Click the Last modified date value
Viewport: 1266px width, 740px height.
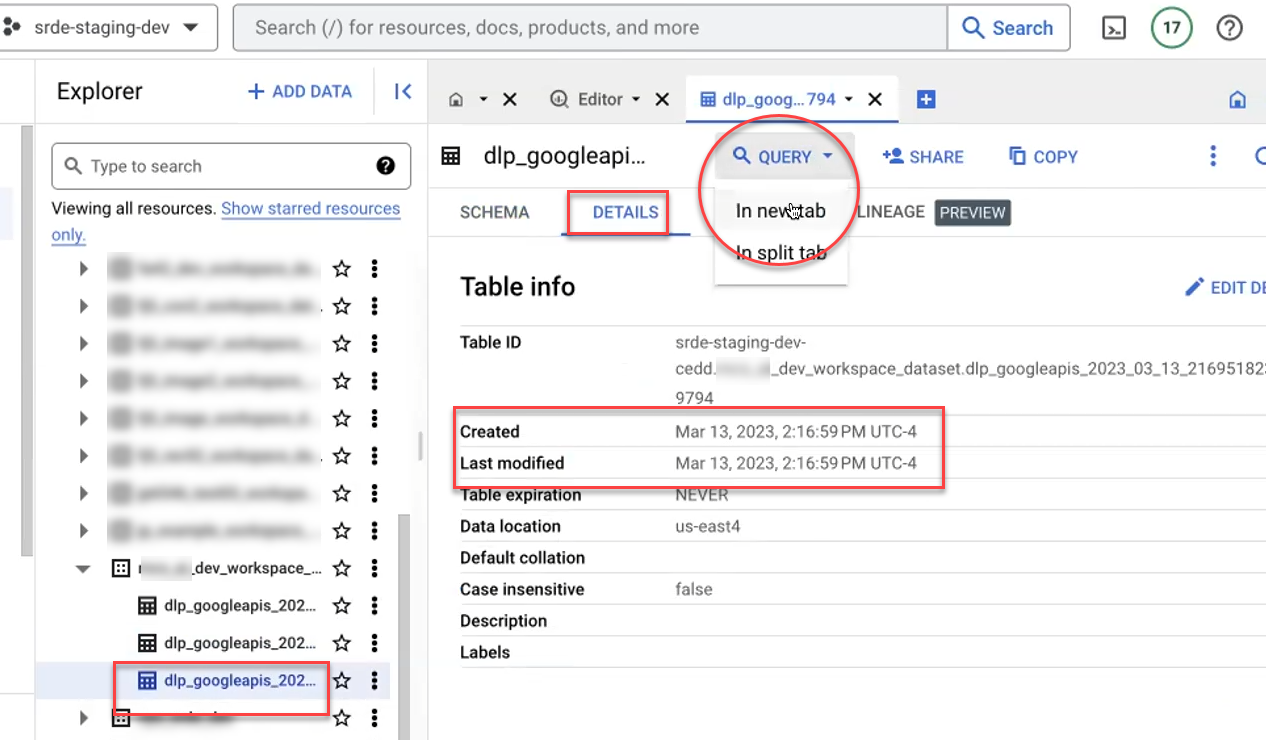(796, 463)
